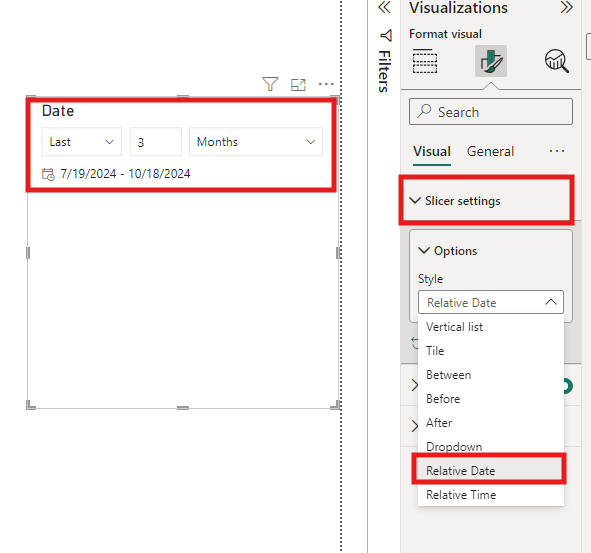Open the Filters pane megaphone icon
The width and height of the screenshot is (591, 553).
(x=386, y=35)
